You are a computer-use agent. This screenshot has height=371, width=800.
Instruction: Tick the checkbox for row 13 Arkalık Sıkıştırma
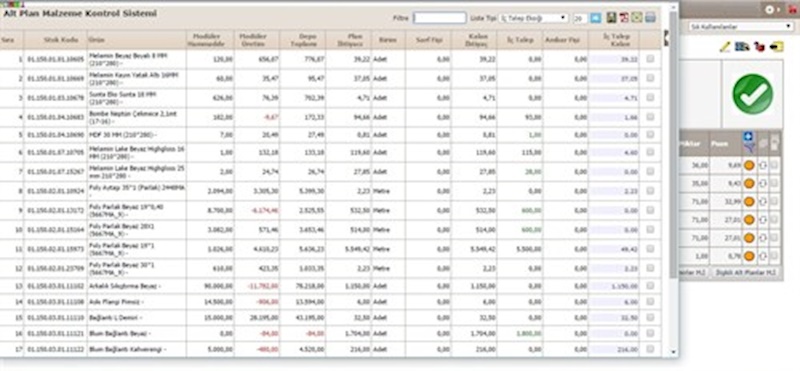[650, 286]
